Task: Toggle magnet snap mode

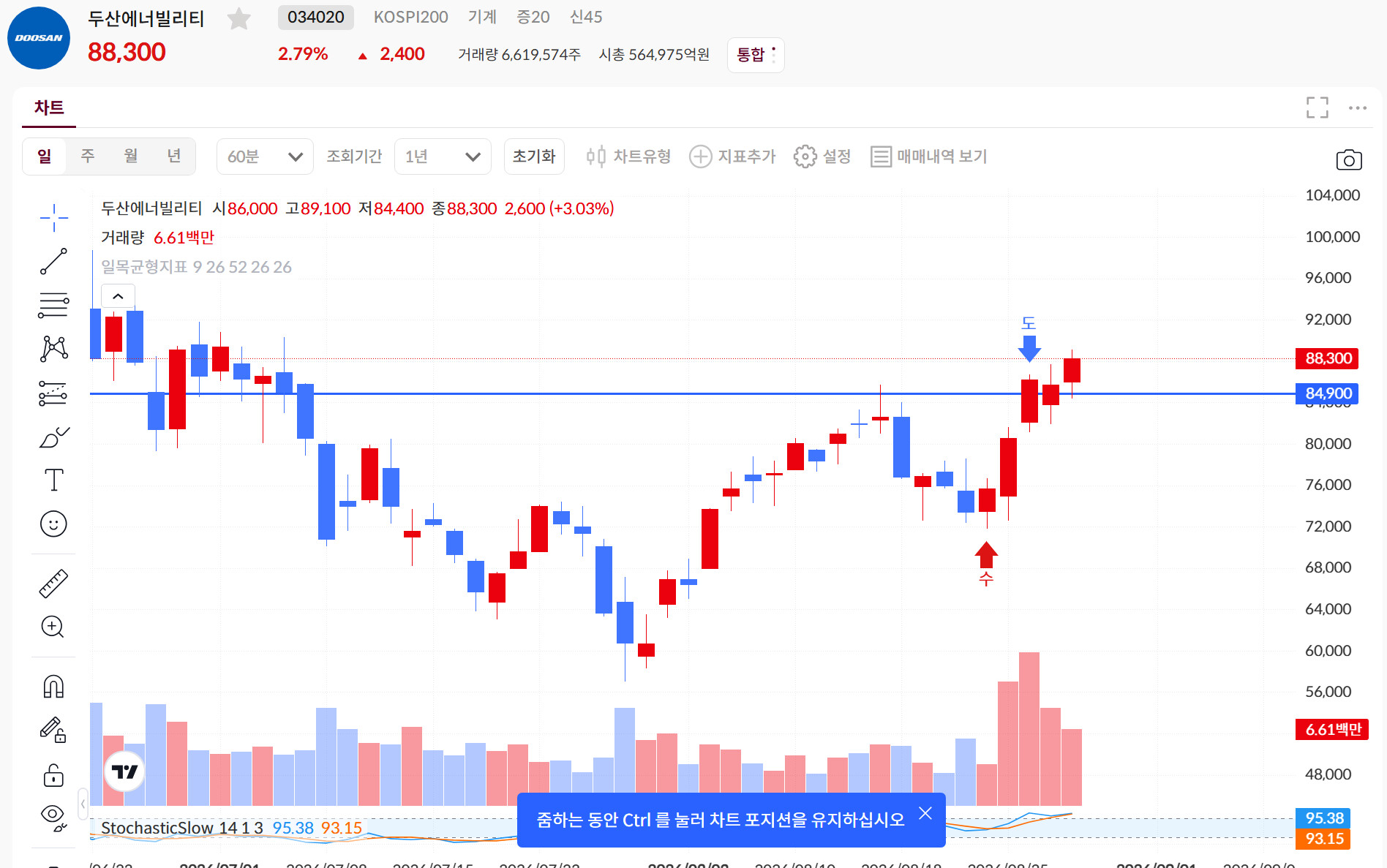Action: 53,687
